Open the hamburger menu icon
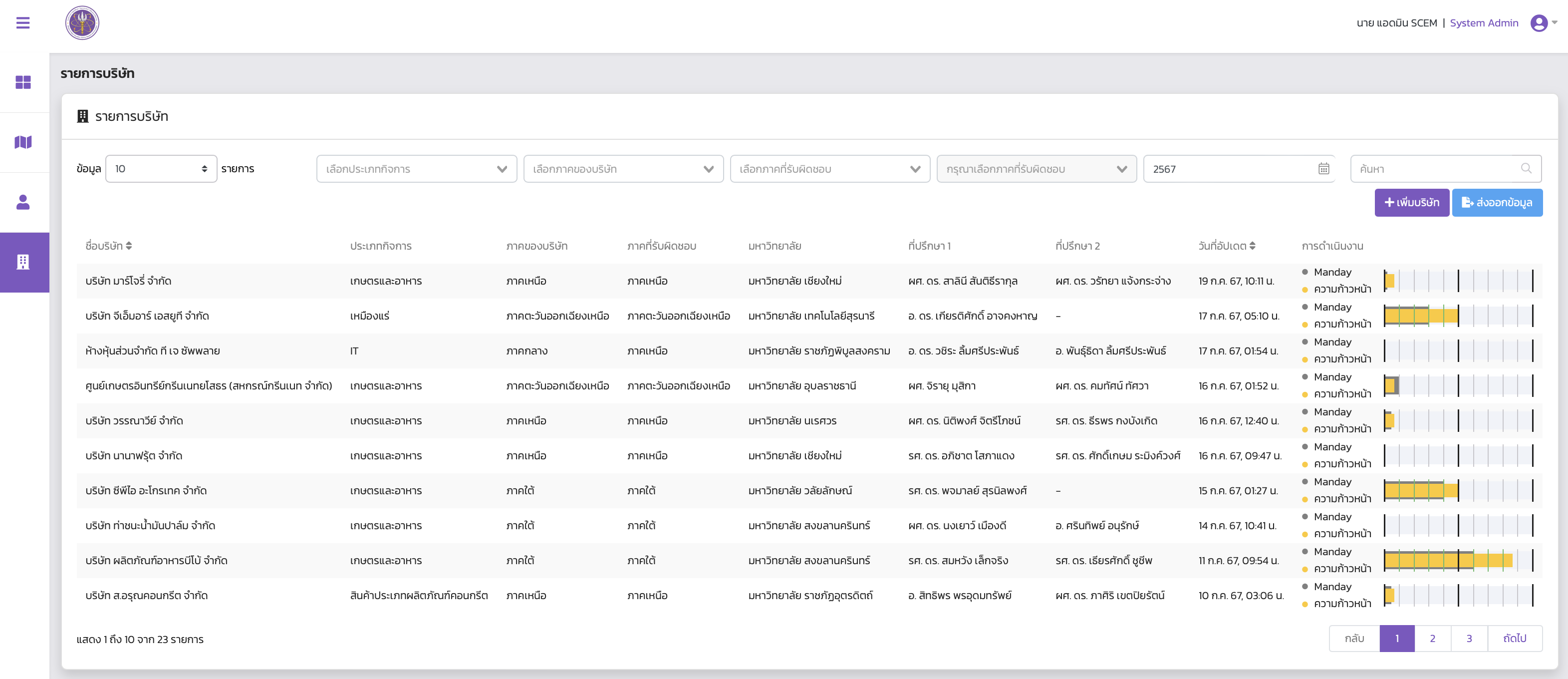The width and height of the screenshot is (1568, 679). pyautogui.click(x=23, y=23)
